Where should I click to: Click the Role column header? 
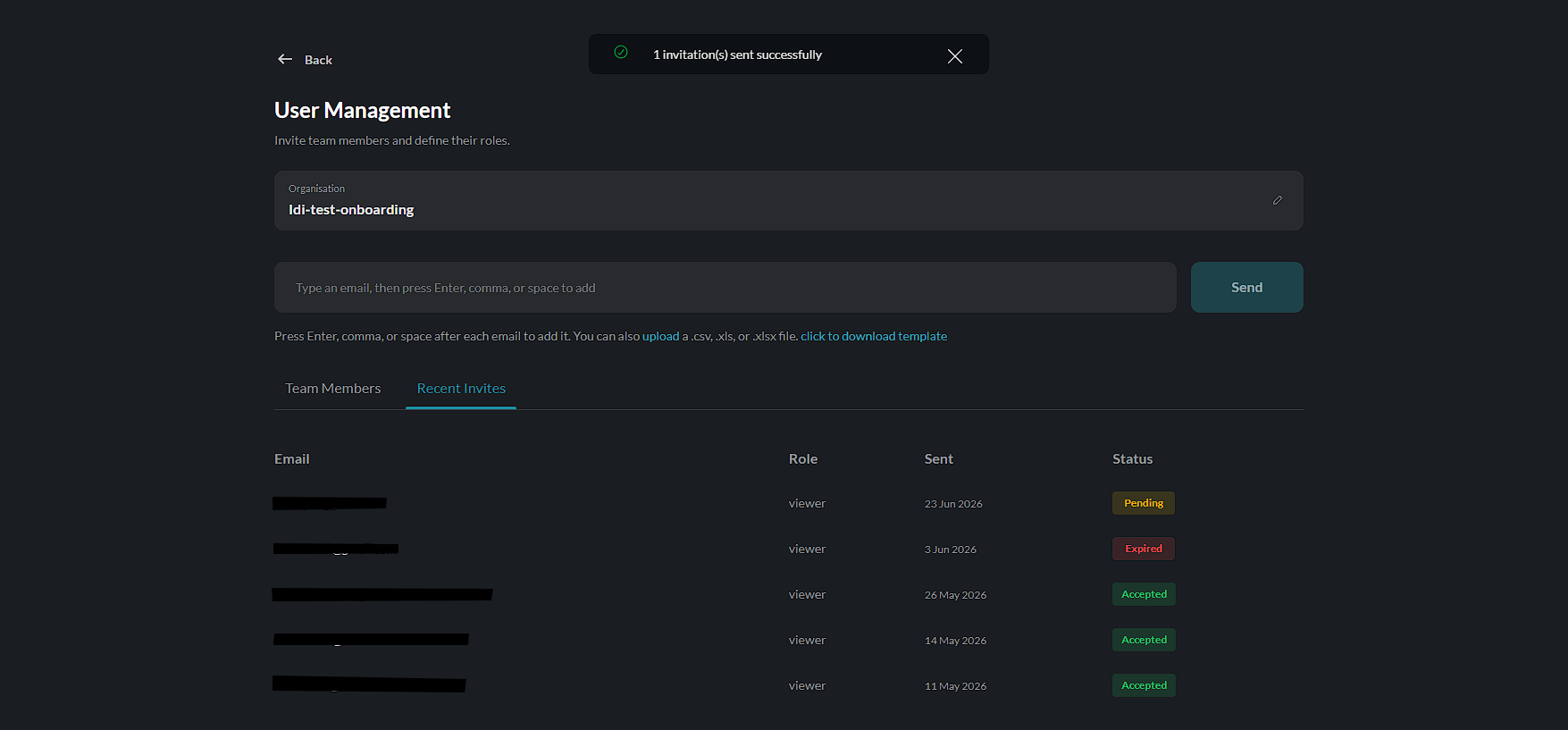click(803, 458)
